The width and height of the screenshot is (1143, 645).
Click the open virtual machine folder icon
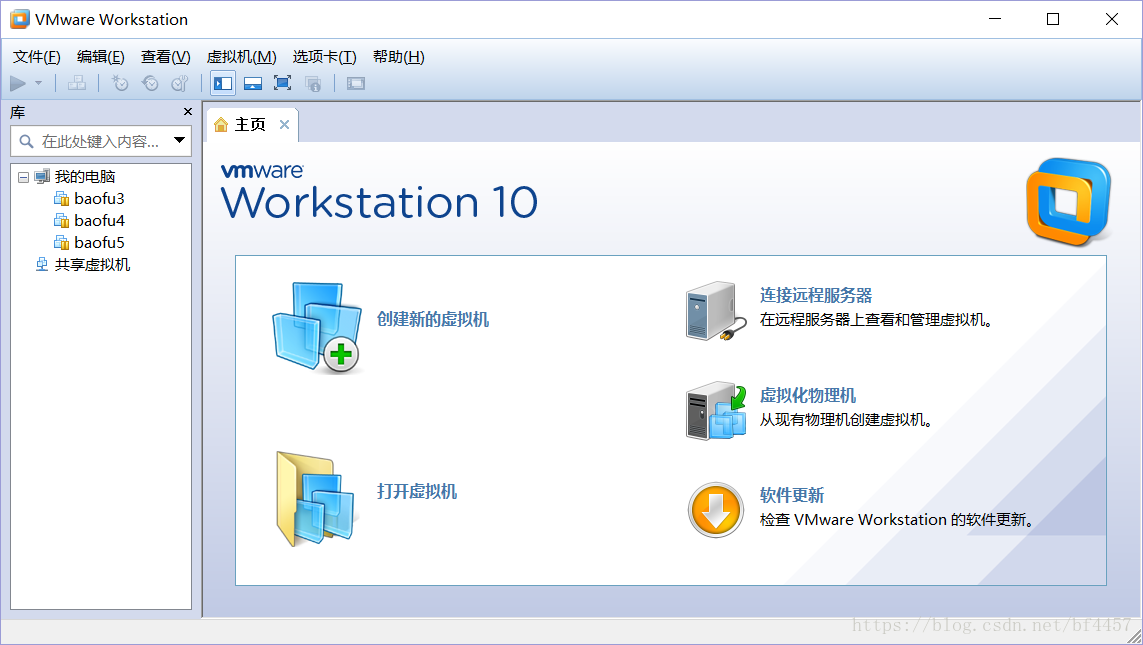(317, 499)
